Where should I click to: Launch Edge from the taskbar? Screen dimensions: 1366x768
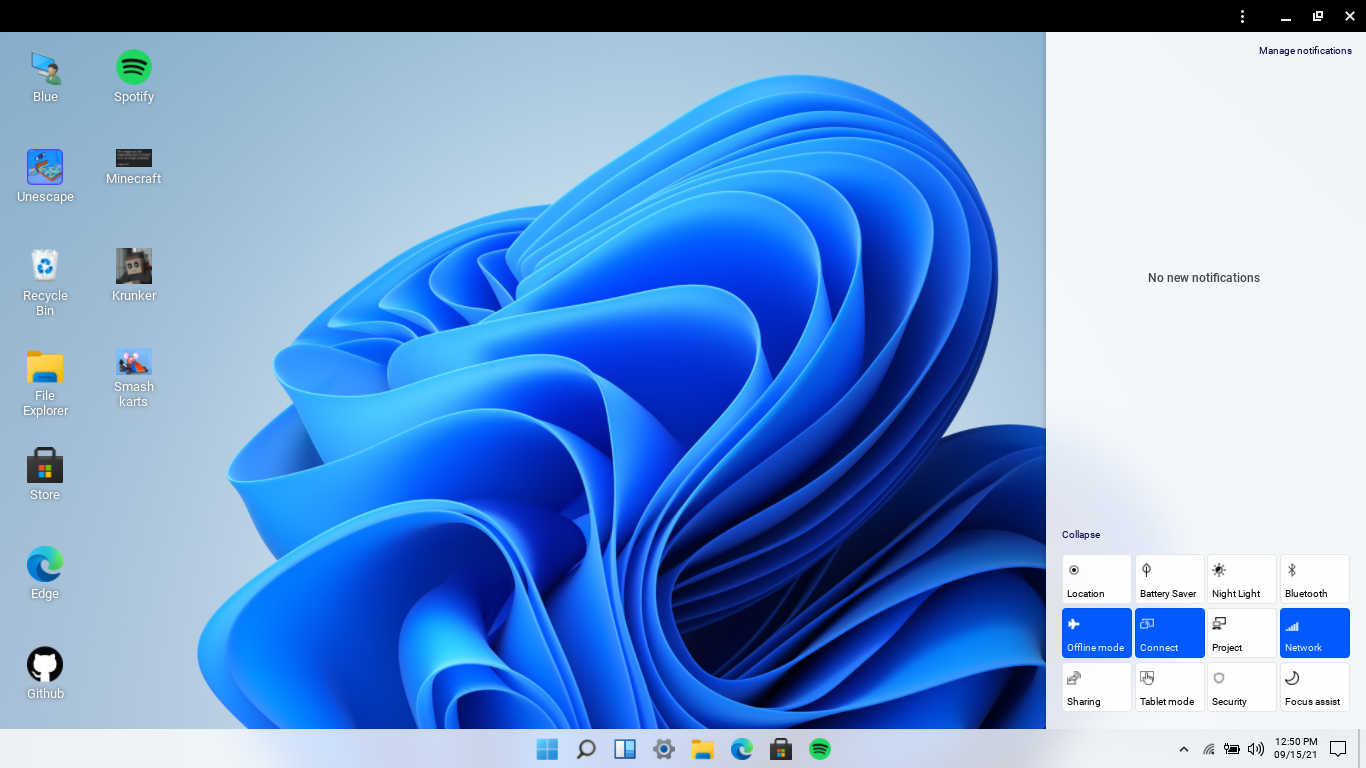click(x=742, y=749)
